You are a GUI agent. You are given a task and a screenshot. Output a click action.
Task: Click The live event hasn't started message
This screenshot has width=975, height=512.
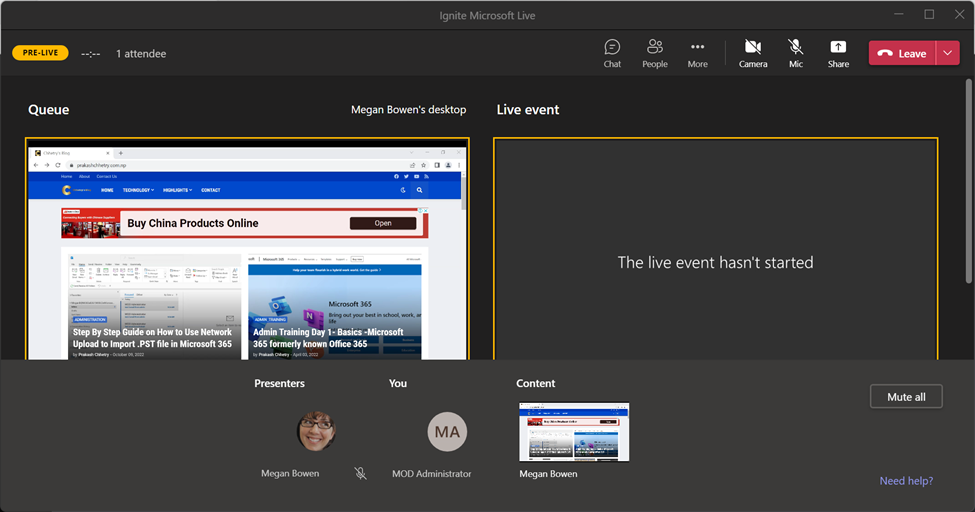pyautogui.click(x=716, y=263)
